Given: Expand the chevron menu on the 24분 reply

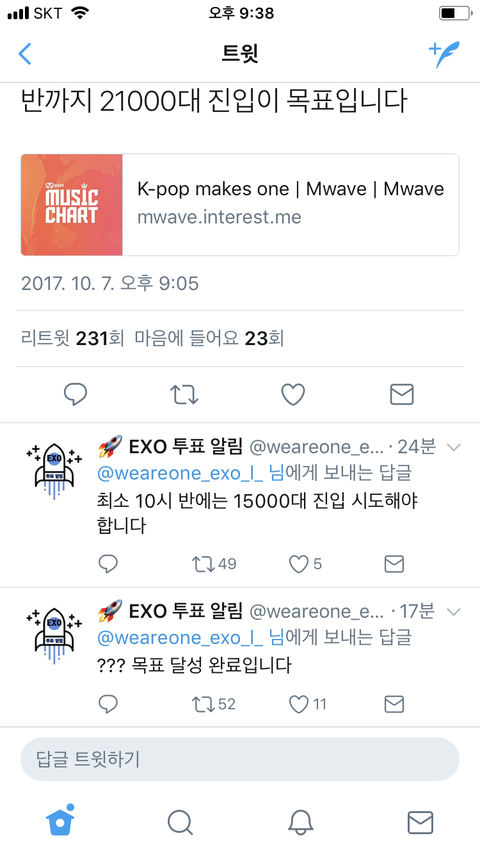Looking at the screenshot, I should 453,448.
